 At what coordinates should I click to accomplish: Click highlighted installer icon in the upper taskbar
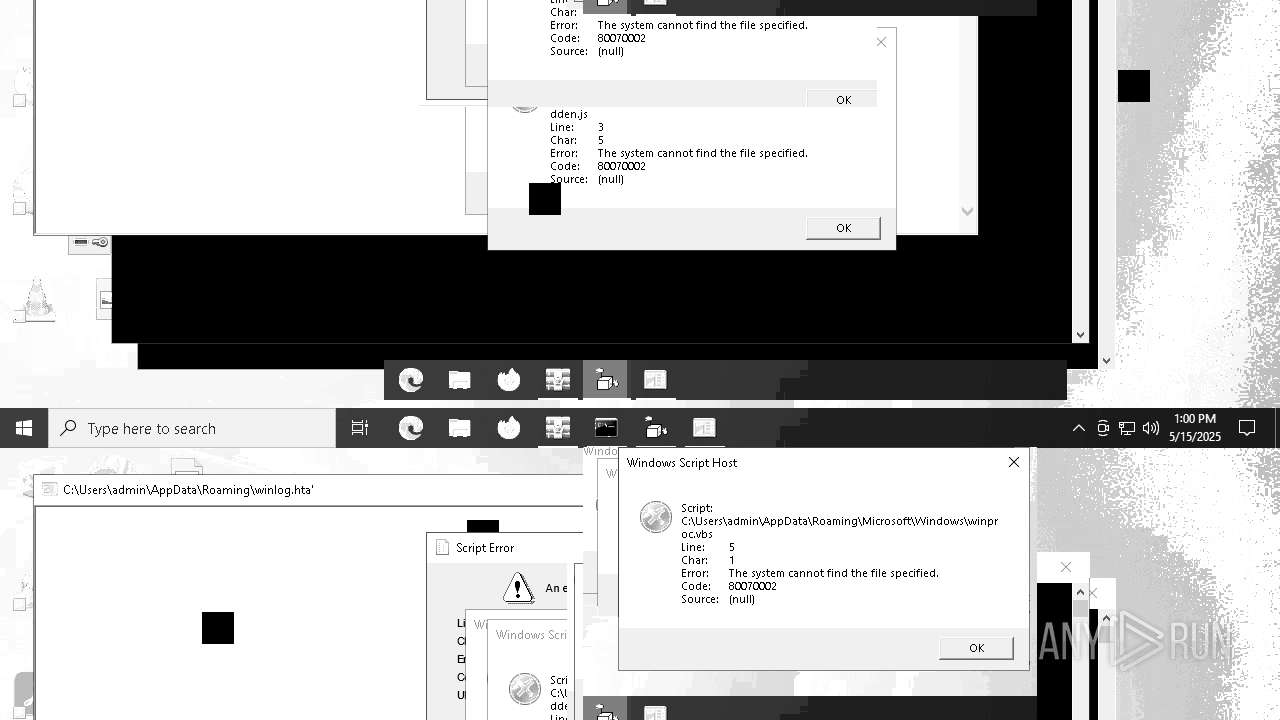606,380
